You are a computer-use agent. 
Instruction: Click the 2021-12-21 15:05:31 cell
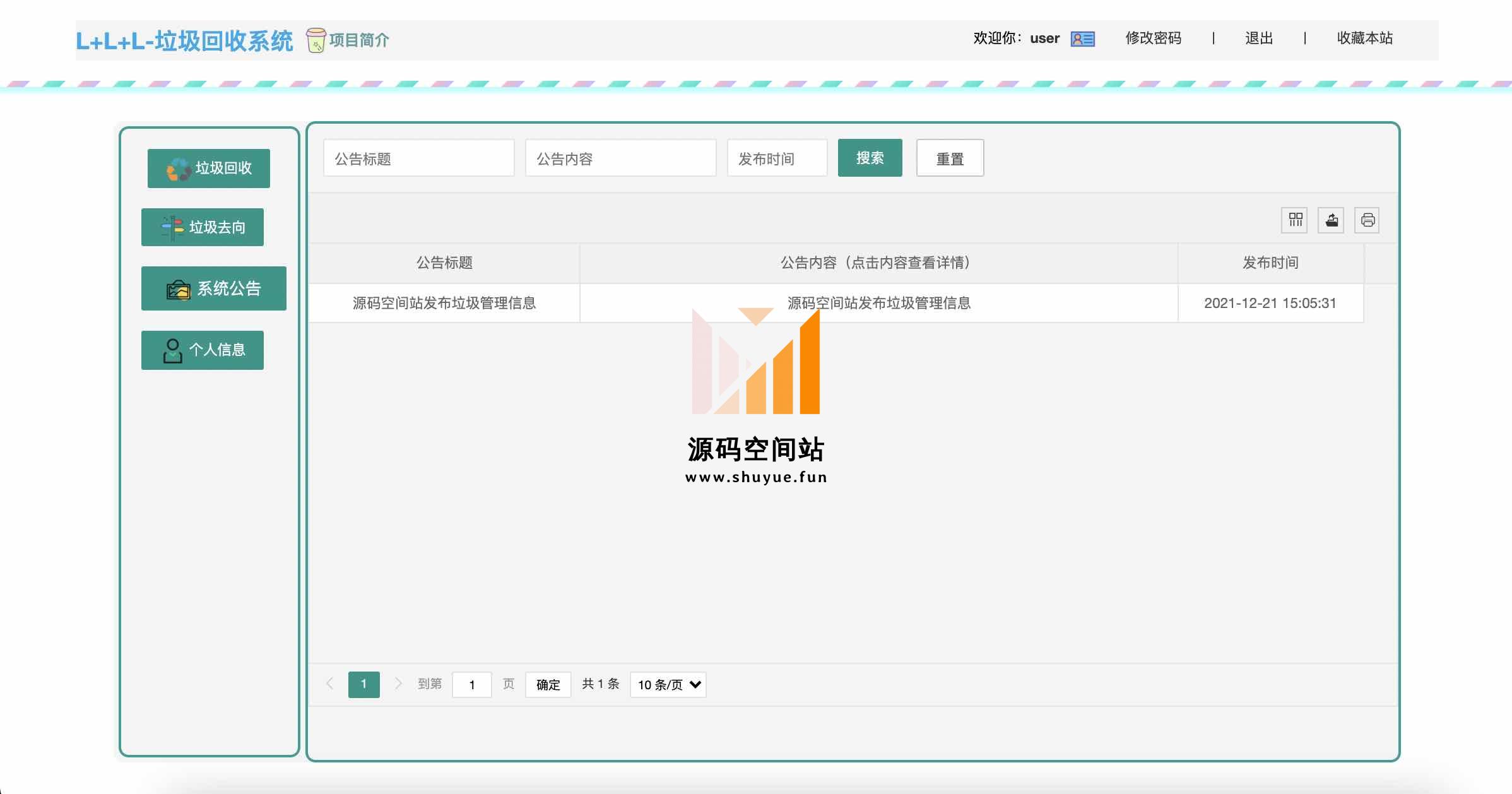click(x=1270, y=304)
